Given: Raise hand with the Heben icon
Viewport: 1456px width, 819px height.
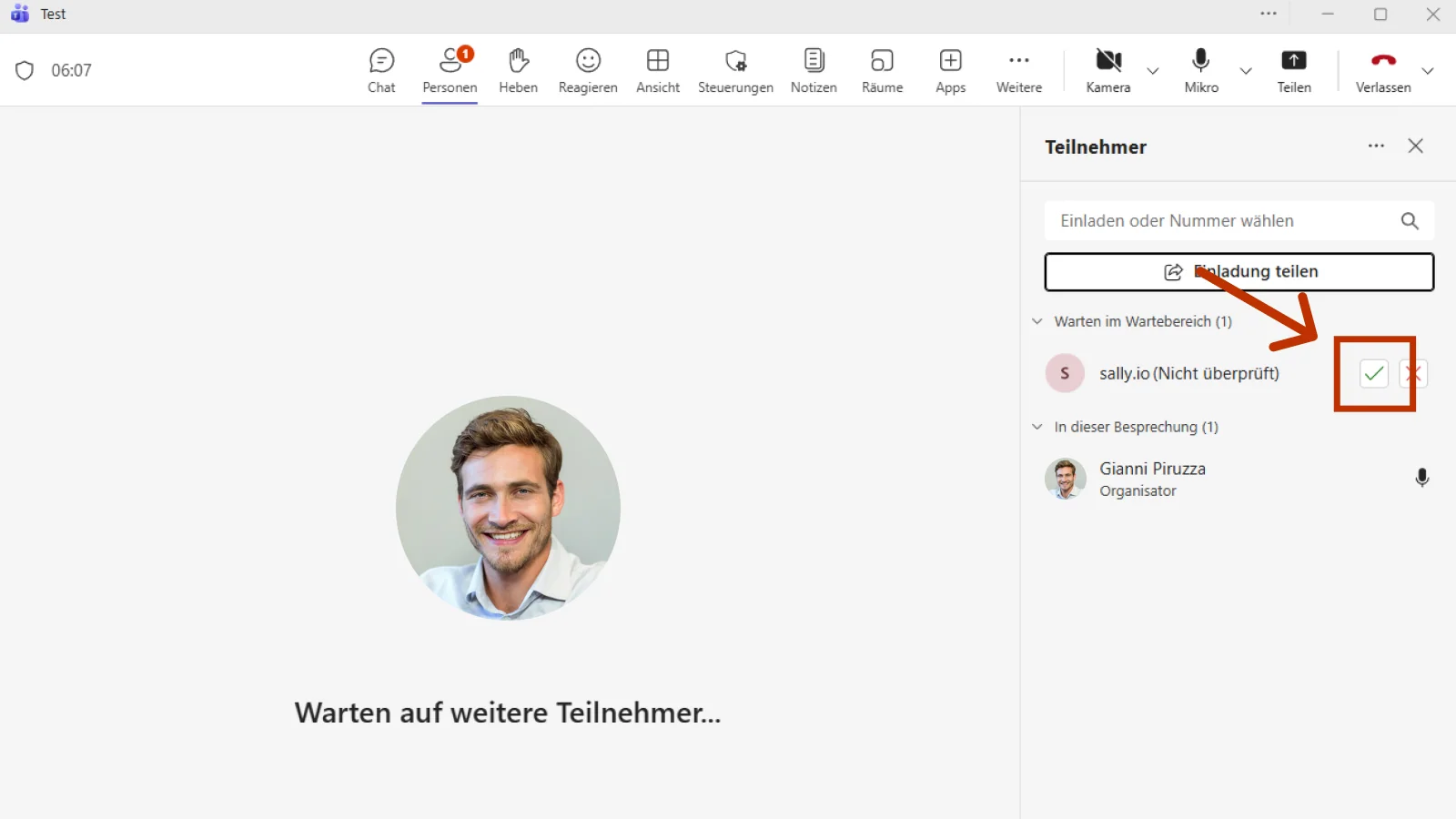Looking at the screenshot, I should click(x=518, y=71).
